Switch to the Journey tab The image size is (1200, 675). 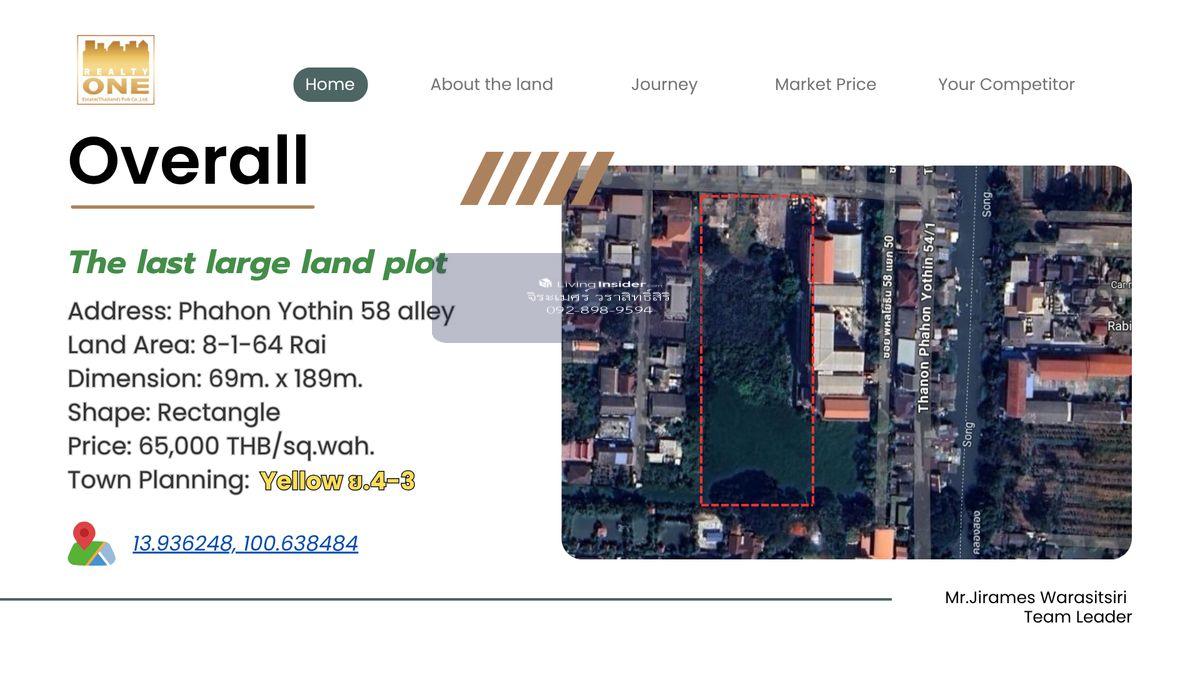point(664,85)
